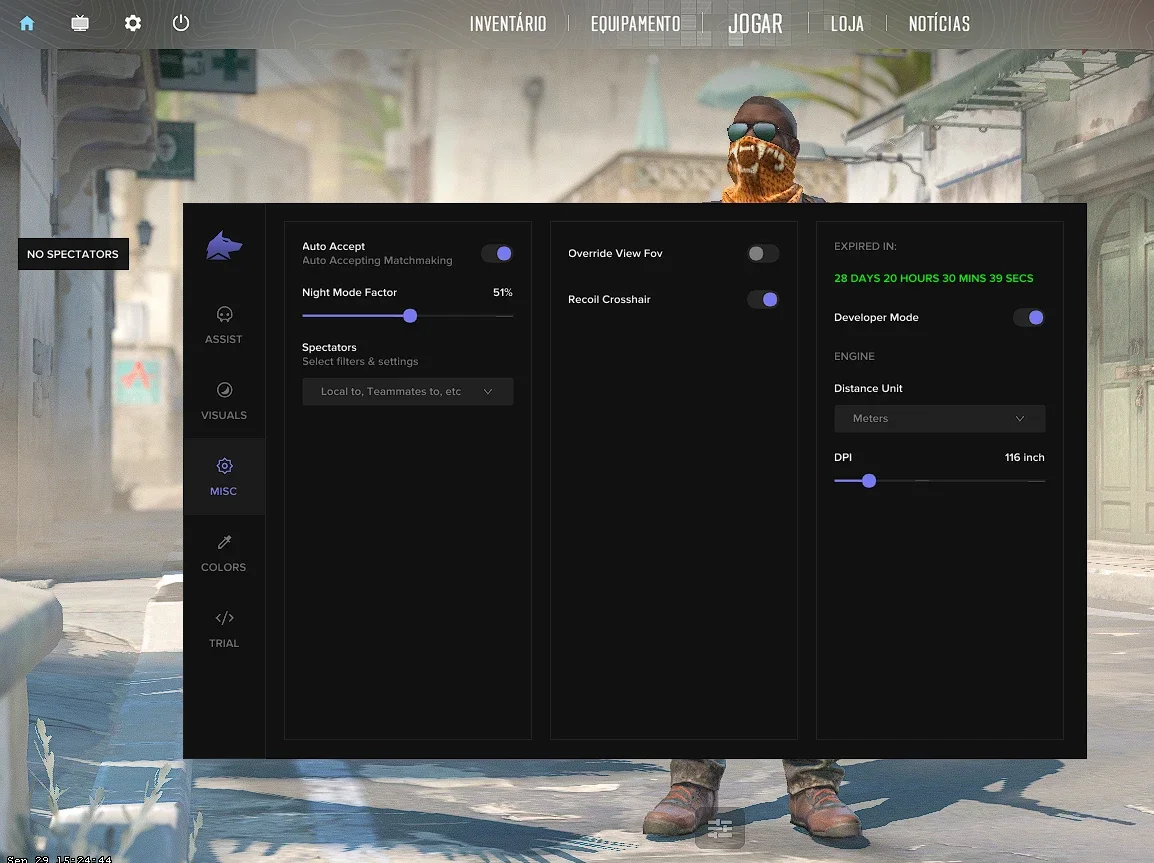Click the wolf logo in cheat menu
The width and height of the screenshot is (1154, 863).
[224, 246]
